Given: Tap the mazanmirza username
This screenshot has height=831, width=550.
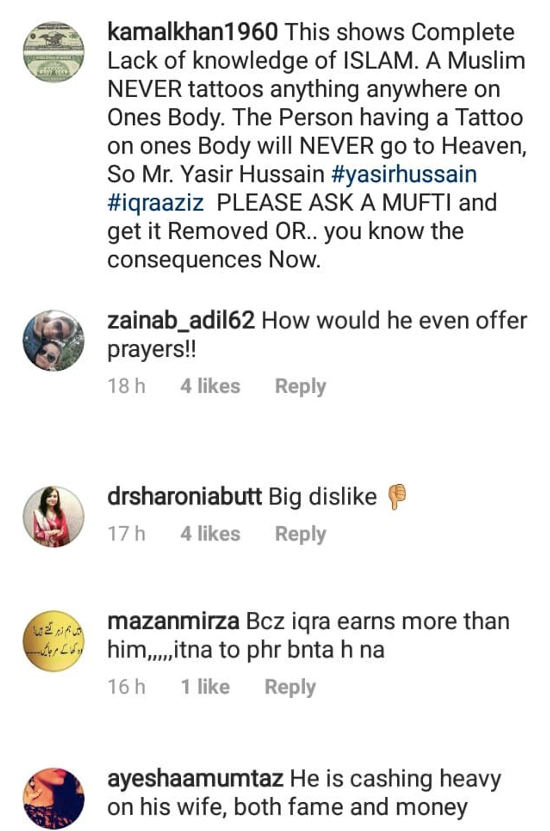Looking at the screenshot, I should pos(173,621).
